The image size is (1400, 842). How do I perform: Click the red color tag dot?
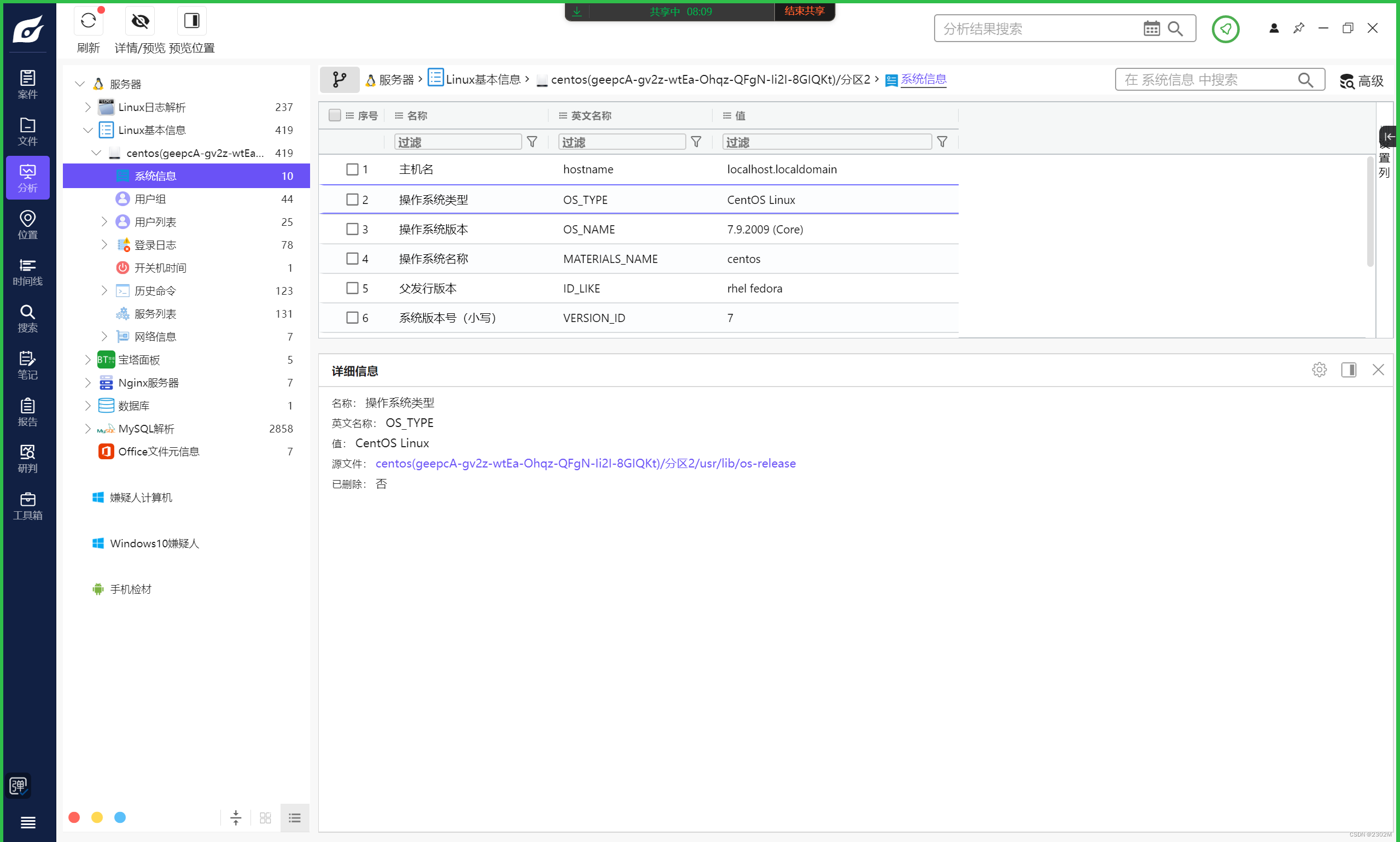click(x=74, y=817)
